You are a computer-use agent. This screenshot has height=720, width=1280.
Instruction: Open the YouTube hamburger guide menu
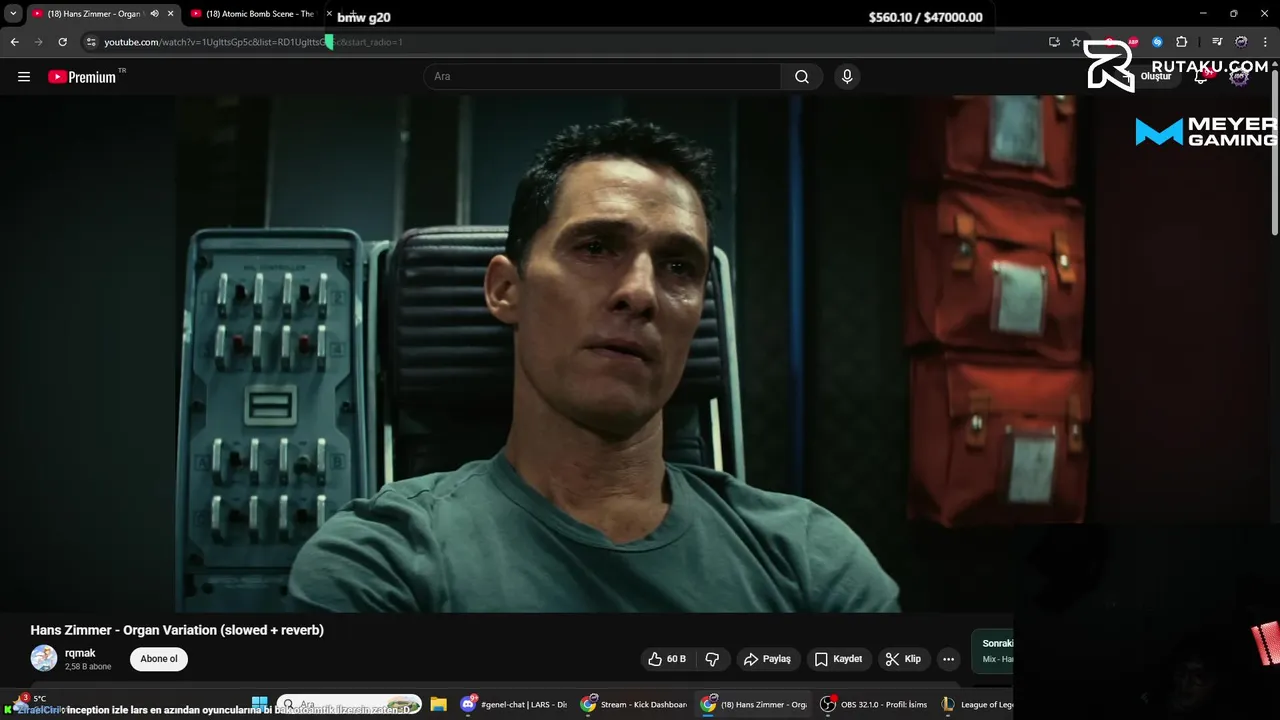(24, 77)
